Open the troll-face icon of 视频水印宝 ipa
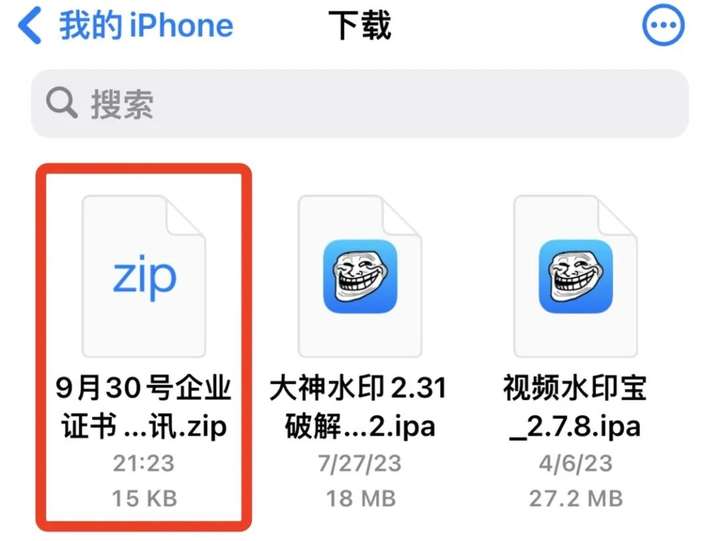The width and height of the screenshot is (720, 541). pos(576,276)
